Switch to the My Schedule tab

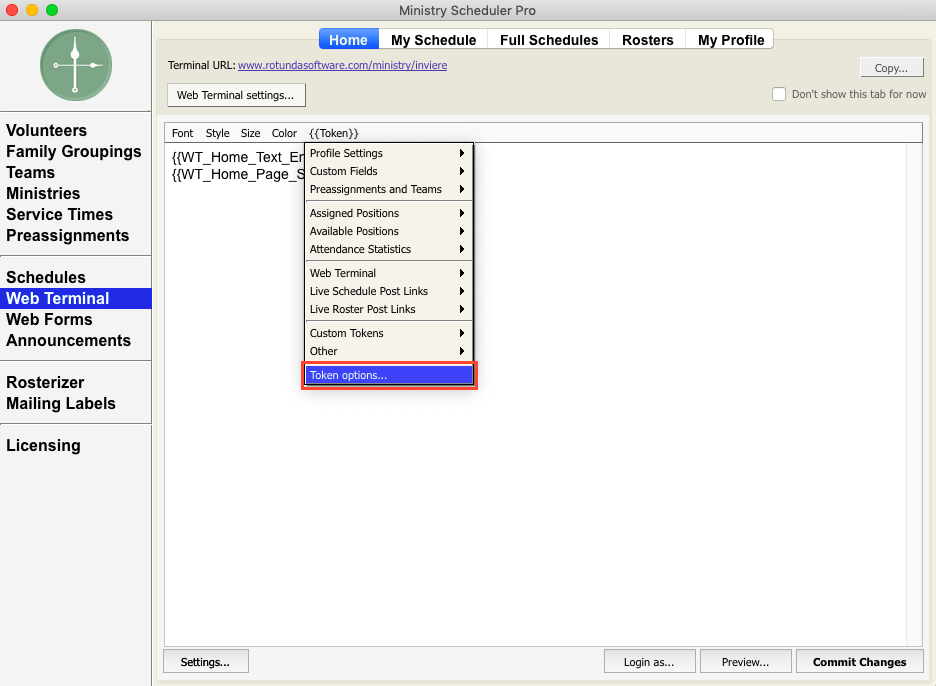coord(433,40)
